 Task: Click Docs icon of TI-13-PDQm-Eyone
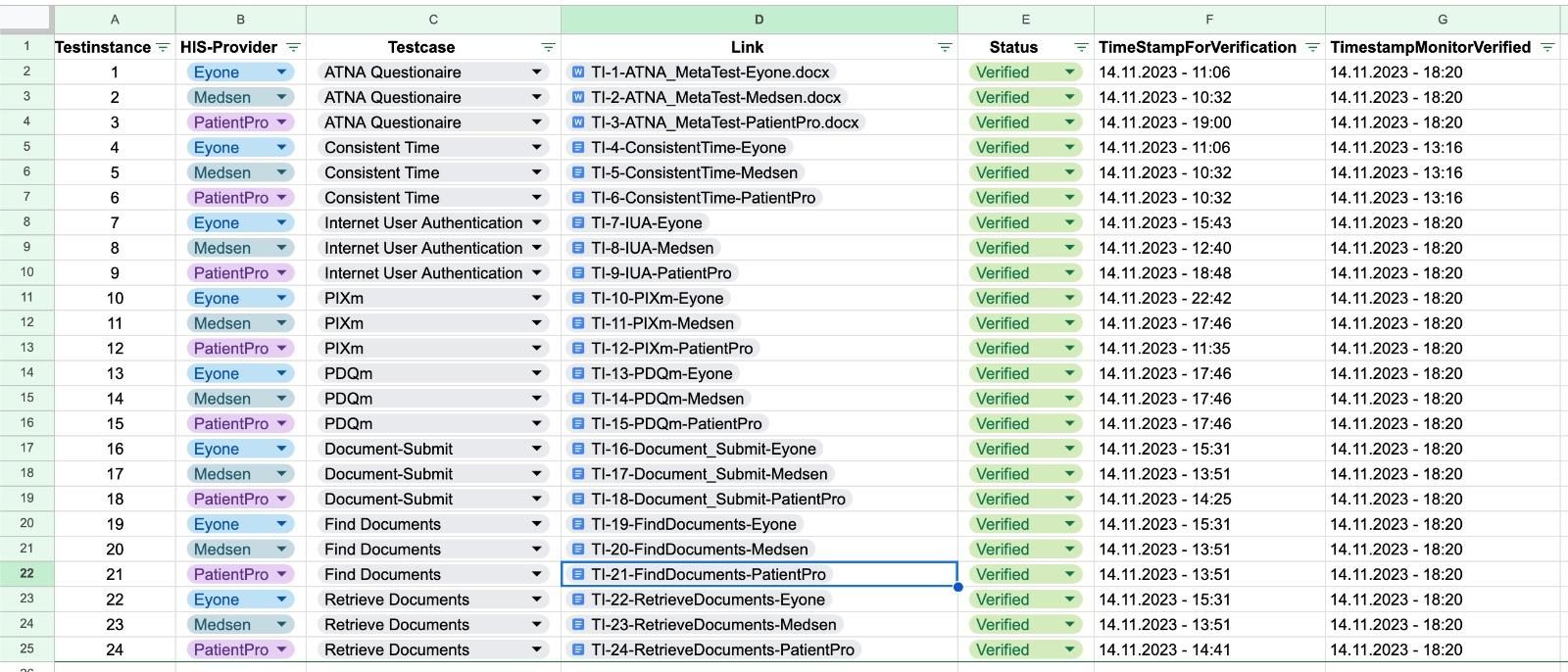pyautogui.click(x=578, y=373)
